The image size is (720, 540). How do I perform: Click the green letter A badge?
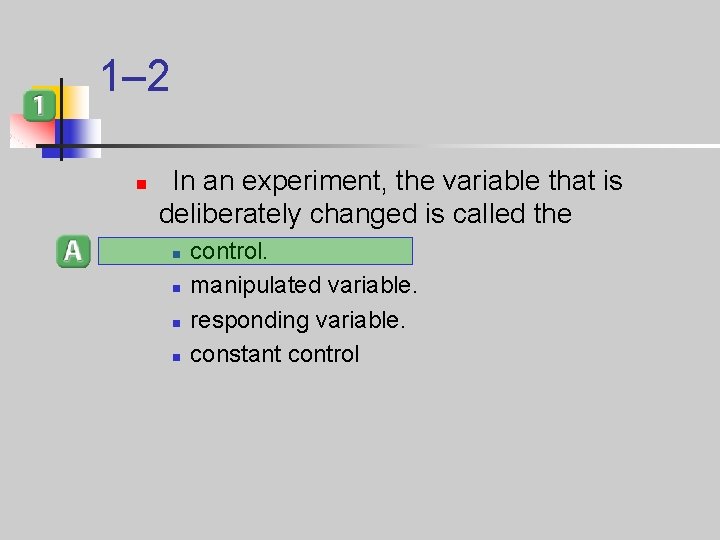(x=73, y=251)
